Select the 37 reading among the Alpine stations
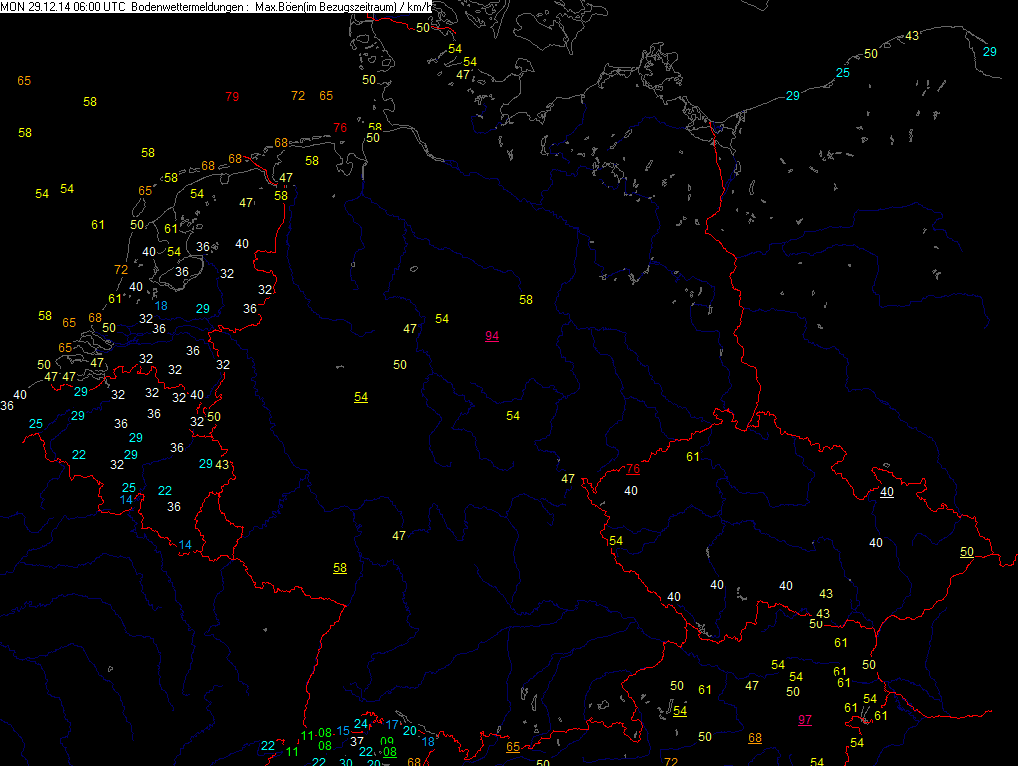This screenshot has width=1018, height=766. 357,741
